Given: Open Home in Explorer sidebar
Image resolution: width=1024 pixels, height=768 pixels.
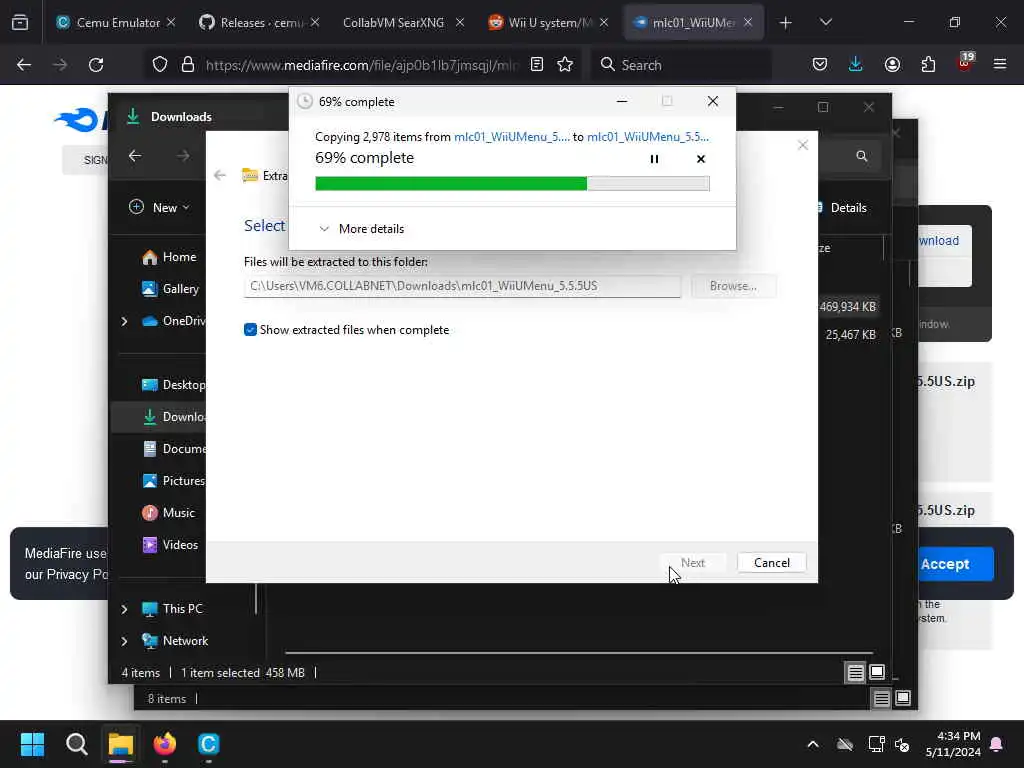Looking at the screenshot, I should (168, 257).
